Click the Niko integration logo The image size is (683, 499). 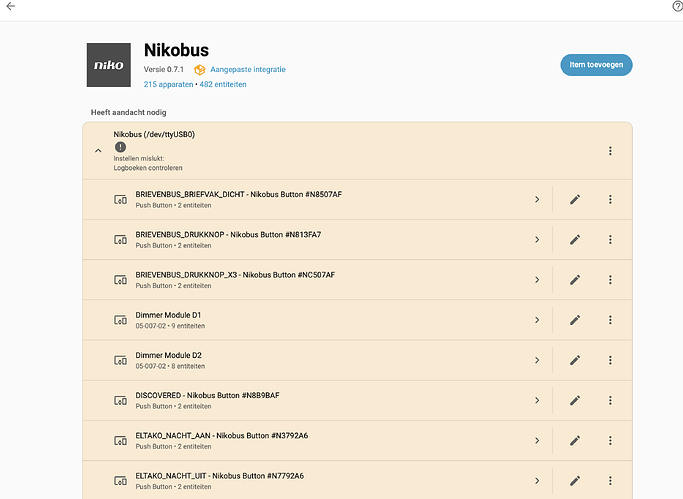(x=108, y=64)
